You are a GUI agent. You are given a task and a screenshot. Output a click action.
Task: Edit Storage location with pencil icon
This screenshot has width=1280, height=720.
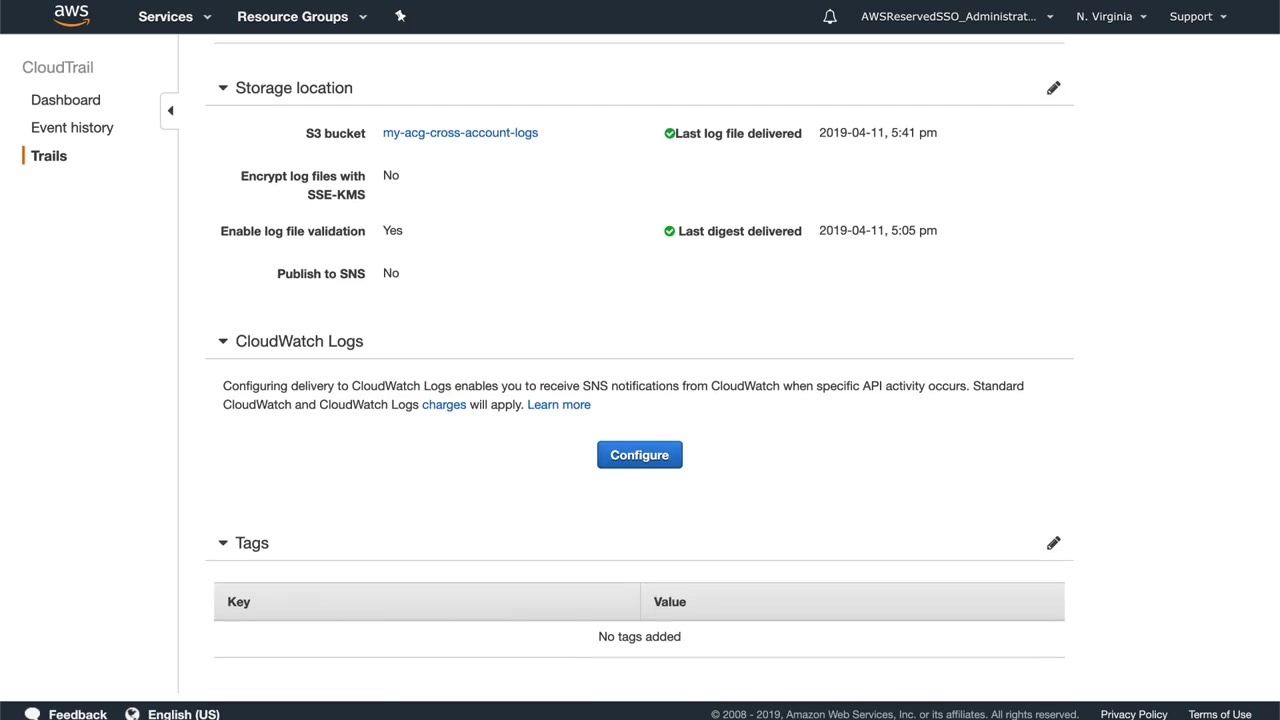click(1053, 88)
